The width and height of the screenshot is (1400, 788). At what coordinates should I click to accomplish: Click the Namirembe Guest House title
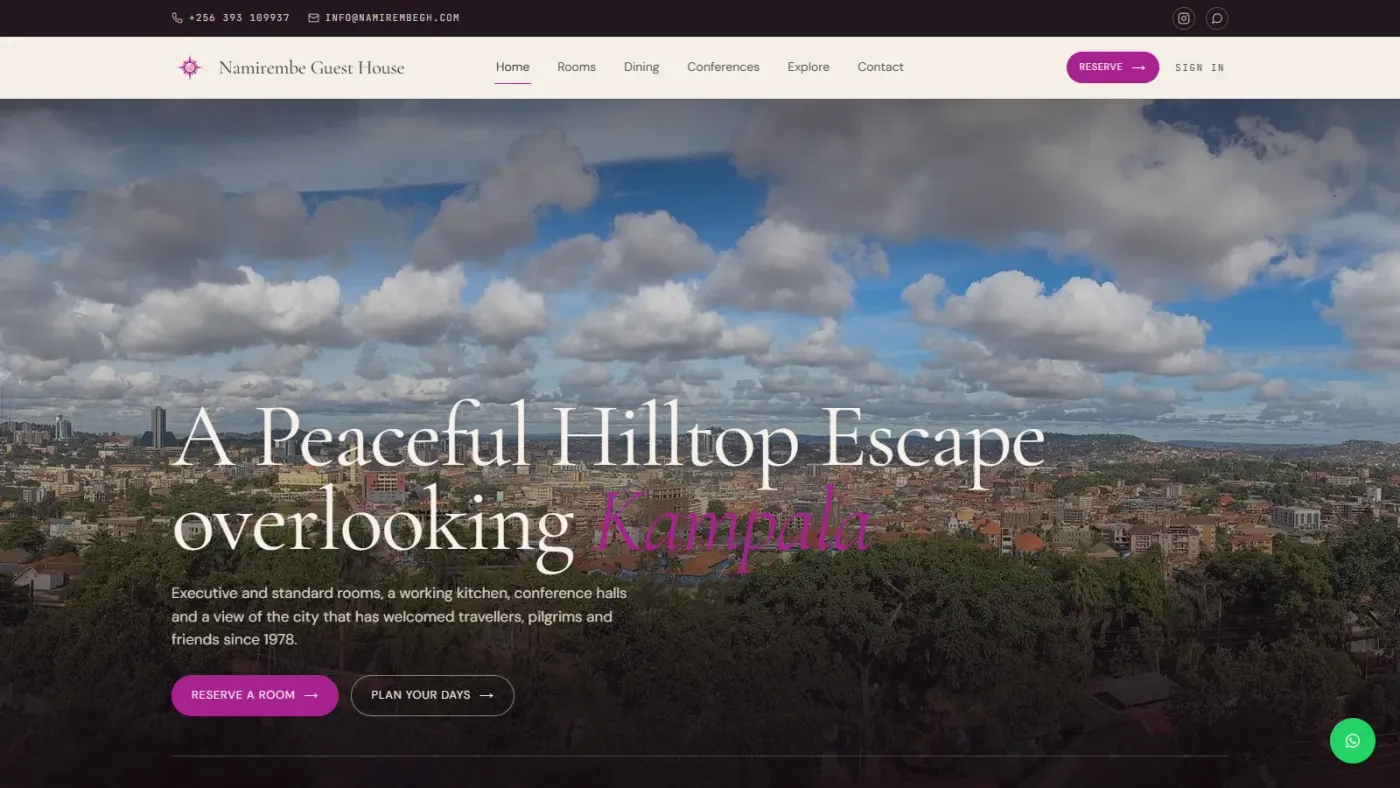point(312,68)
